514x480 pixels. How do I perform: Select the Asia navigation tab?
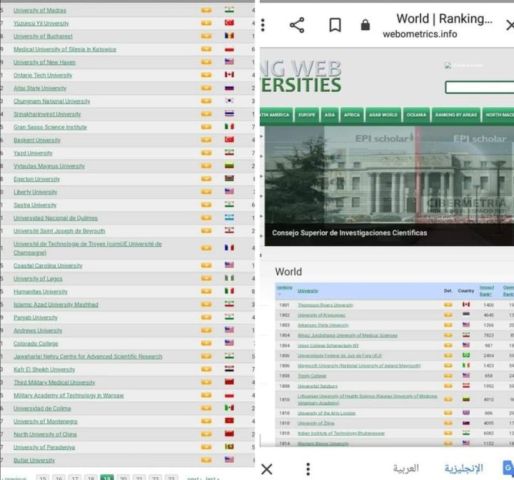pyautogui.click(x=330, y=115)
